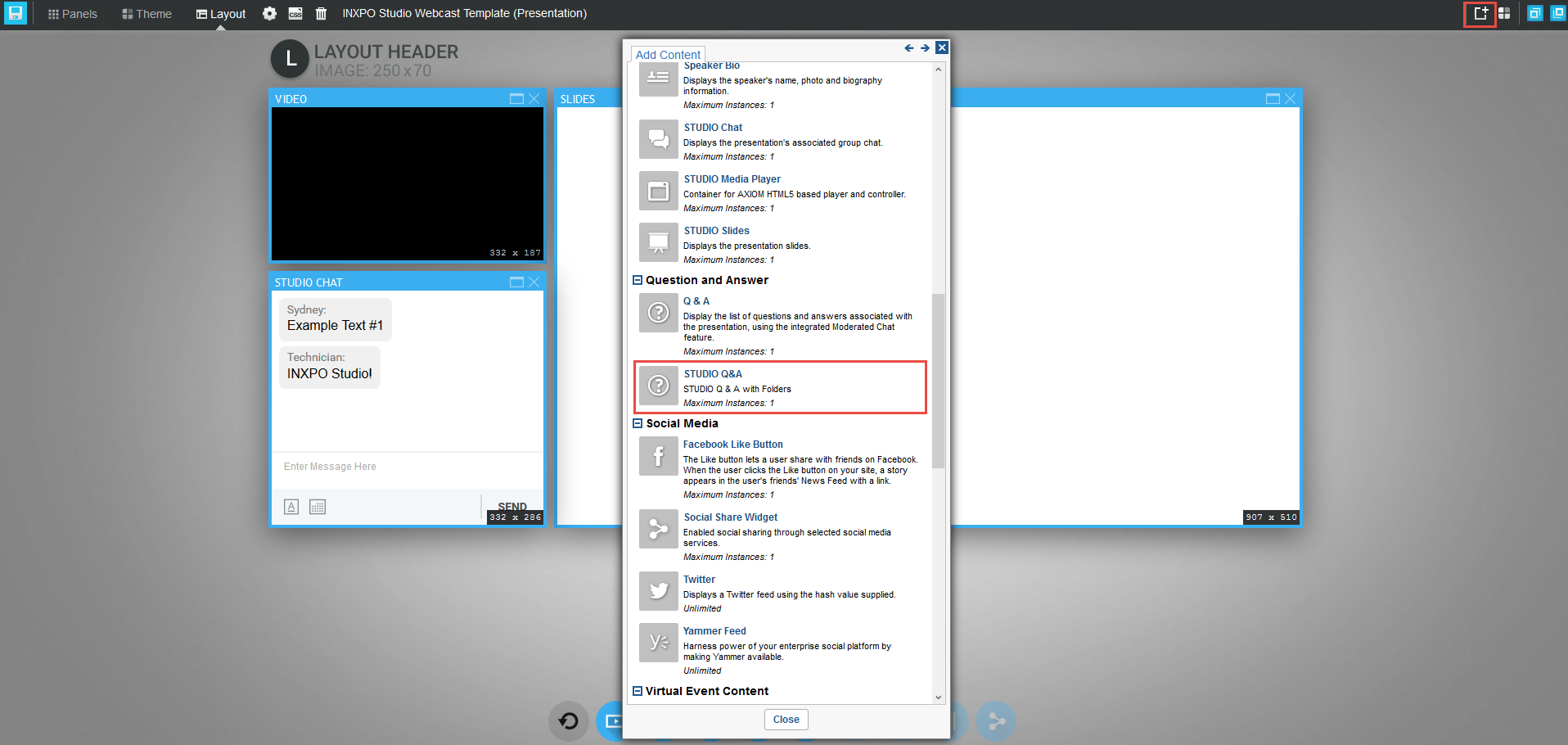Click the back arrow in Add Content dialog
This screenshot has width=1568, height=745.
(x=908, y=48)
